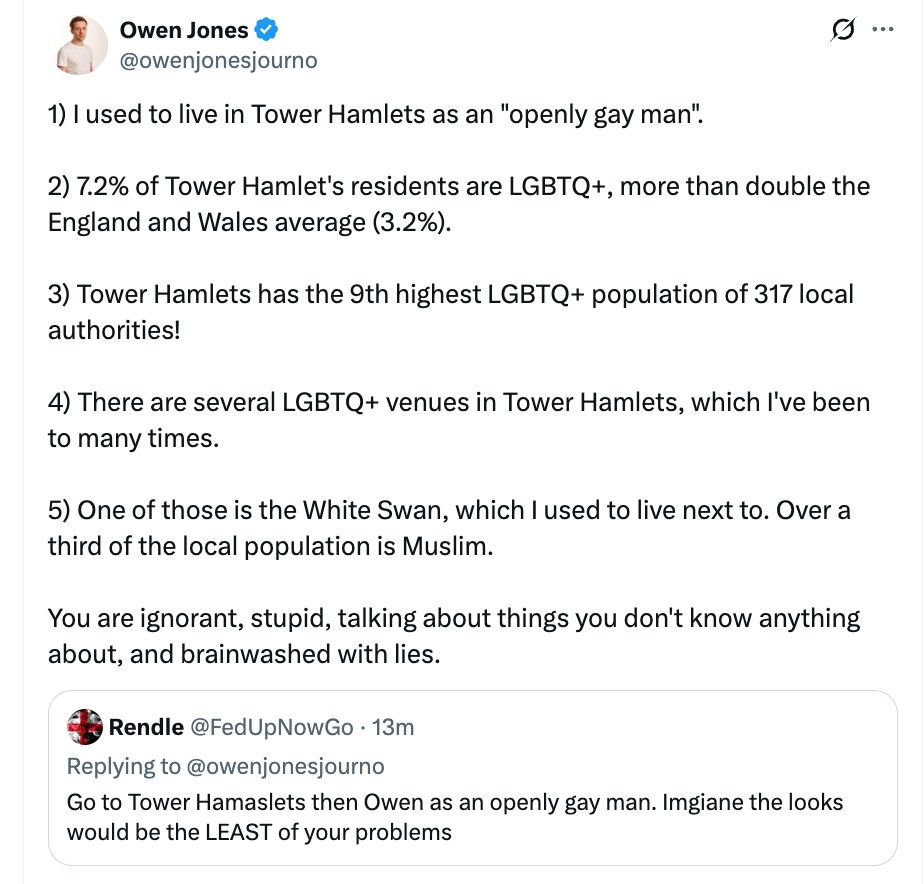Click Owen Jones's blue verified badge

coord(263,30)
